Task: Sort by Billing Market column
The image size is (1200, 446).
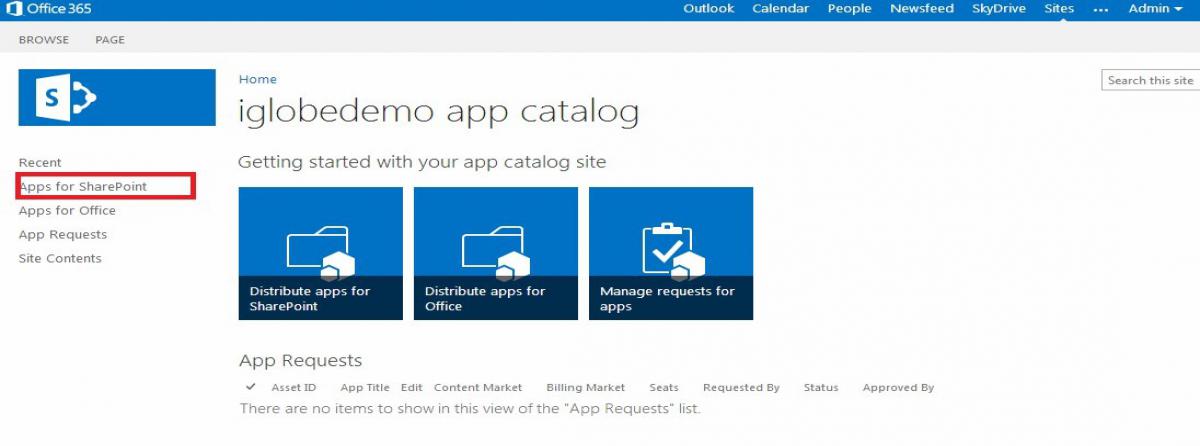Action: (586, 387)
